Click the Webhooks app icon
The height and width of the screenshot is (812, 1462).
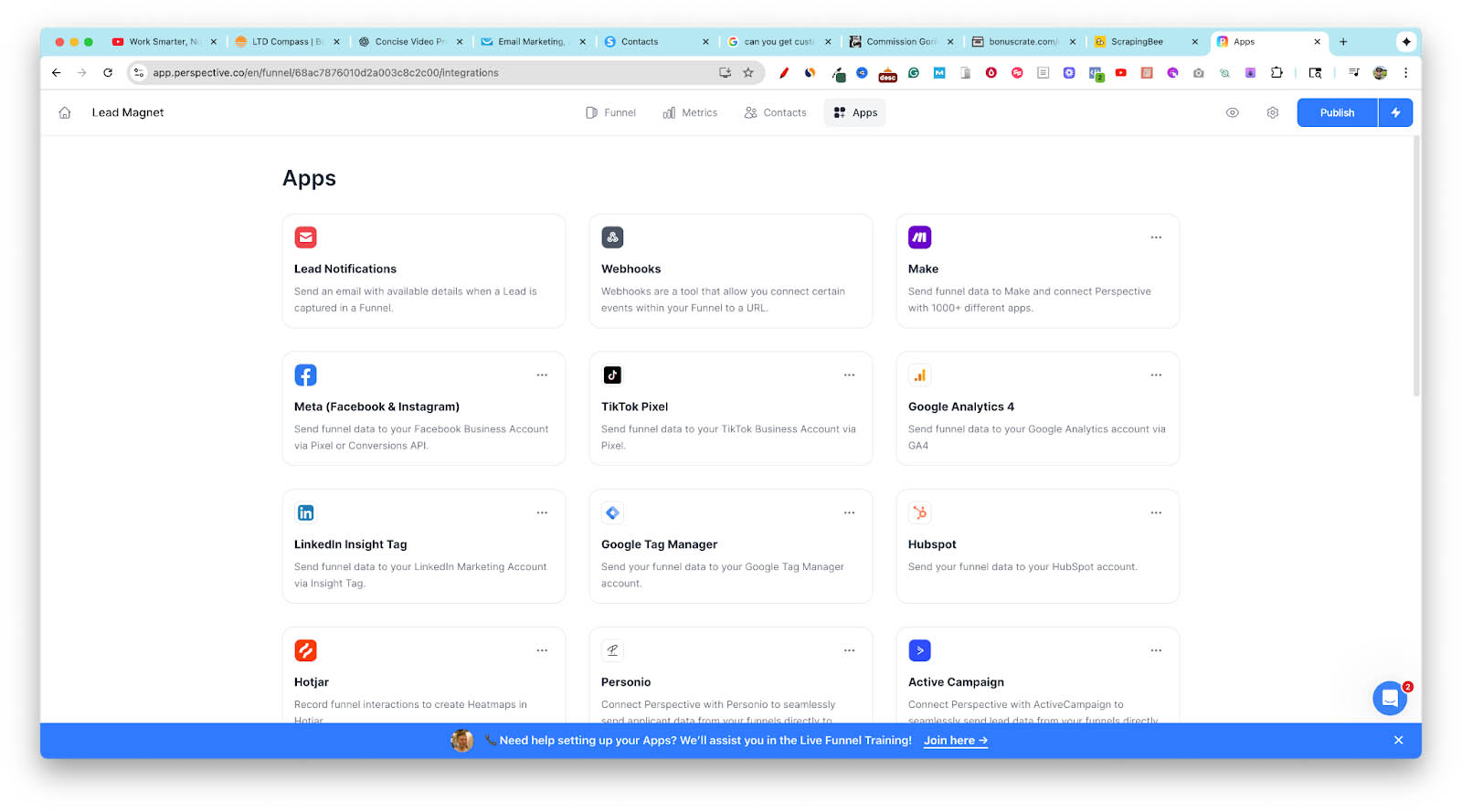[612, 237]
